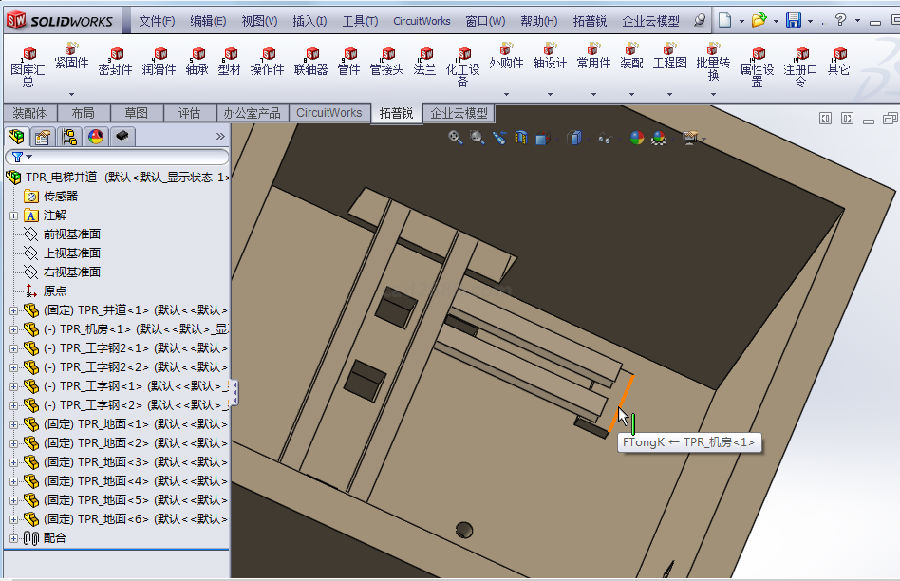The height and width of the screenshot is (581, 900).
Task: Open the PropertyManager panel tab
Action: point(42,137)
